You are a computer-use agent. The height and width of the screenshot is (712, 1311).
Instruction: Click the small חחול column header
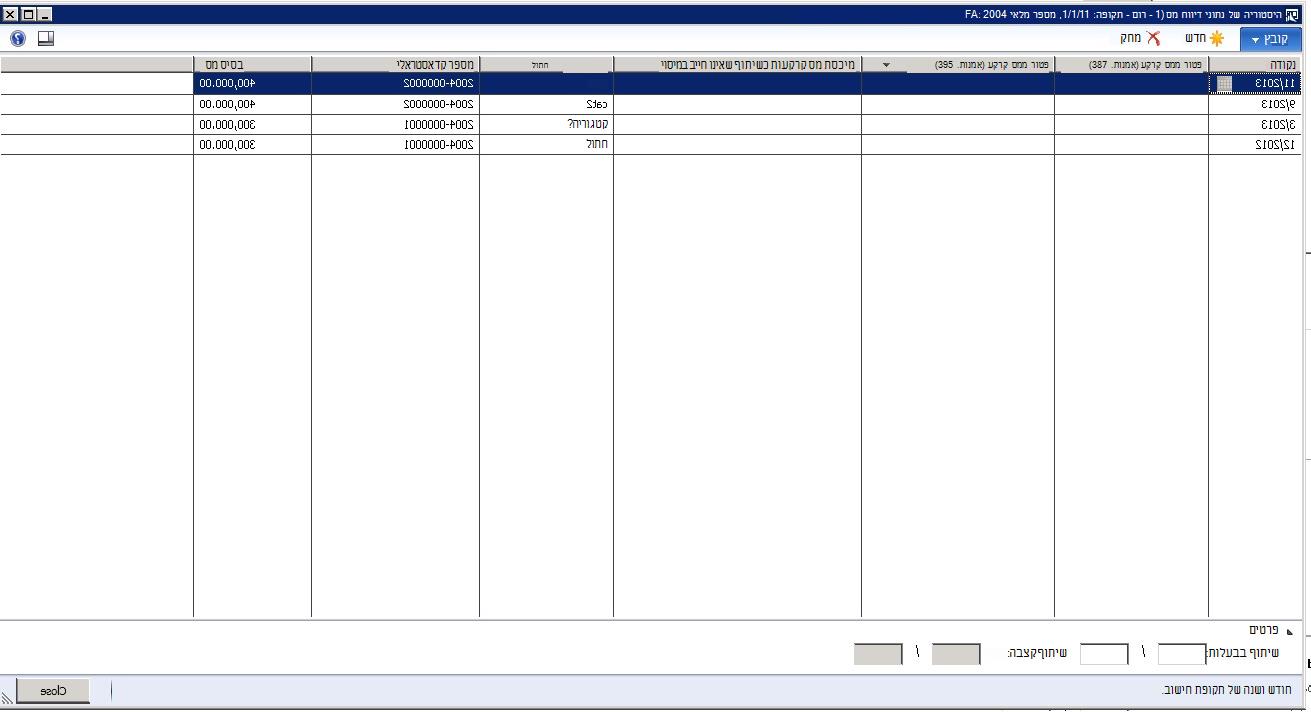click(546, 65)
